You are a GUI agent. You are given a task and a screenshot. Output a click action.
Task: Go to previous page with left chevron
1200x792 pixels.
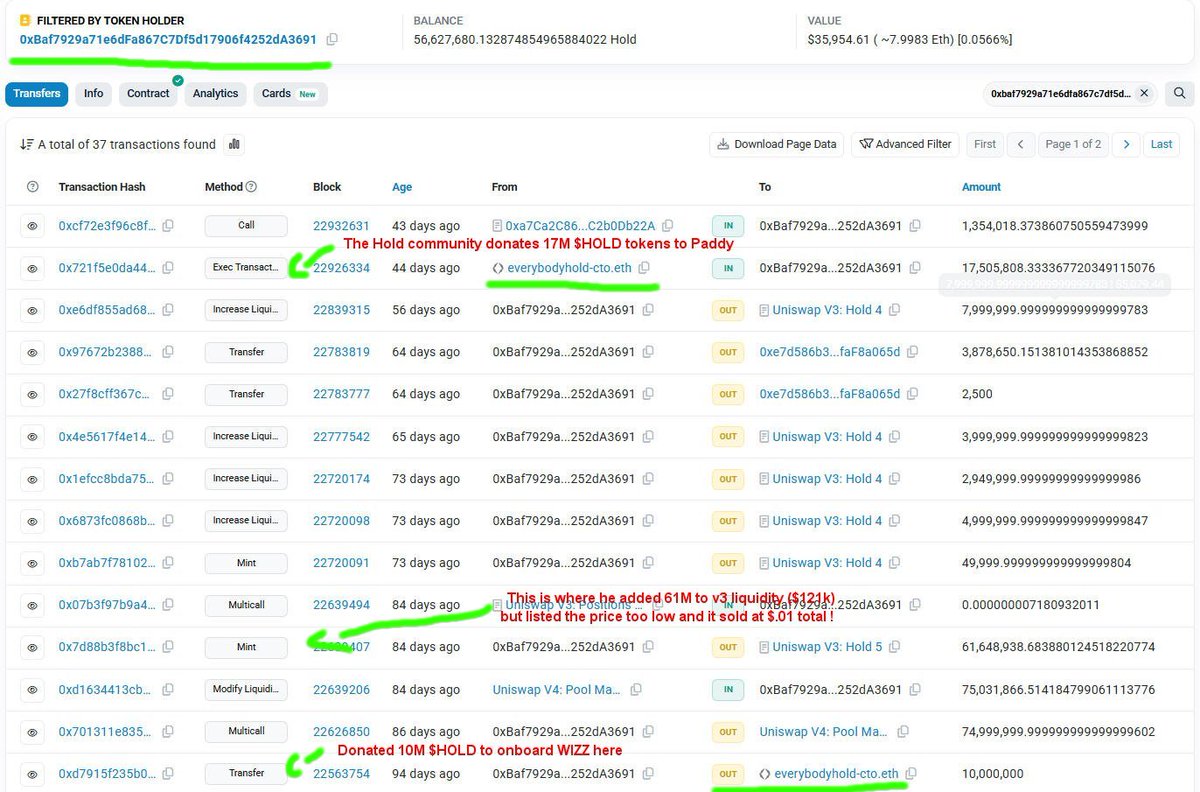coord(1020,144)
